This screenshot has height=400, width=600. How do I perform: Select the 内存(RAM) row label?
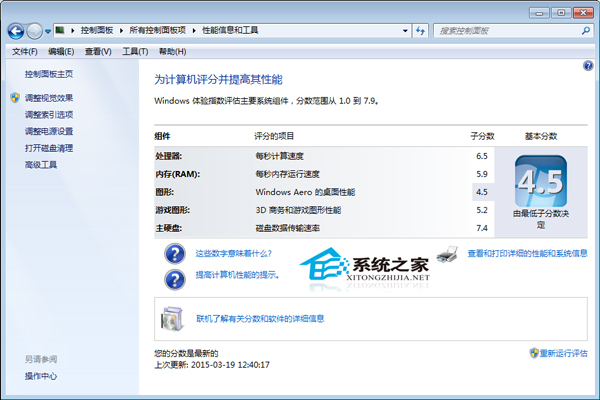click(178, 174)
